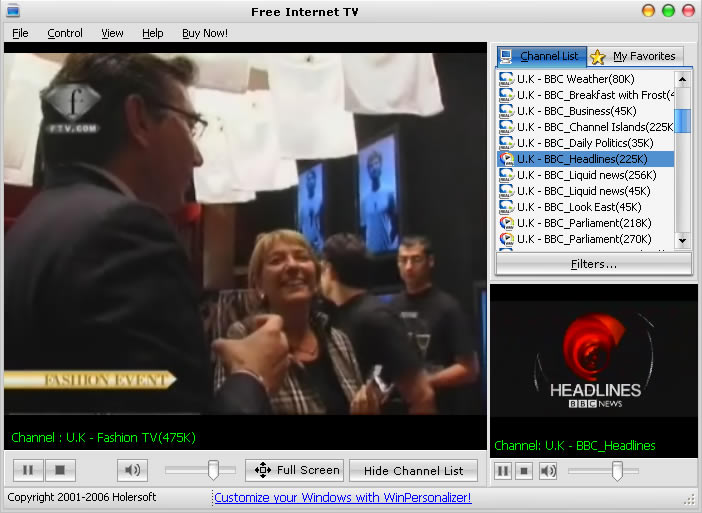Click the Real icon beside BBC_Business(45K)
Viewport: 702px width, 513px height.
pyautogui.click(x=506, y=111)
